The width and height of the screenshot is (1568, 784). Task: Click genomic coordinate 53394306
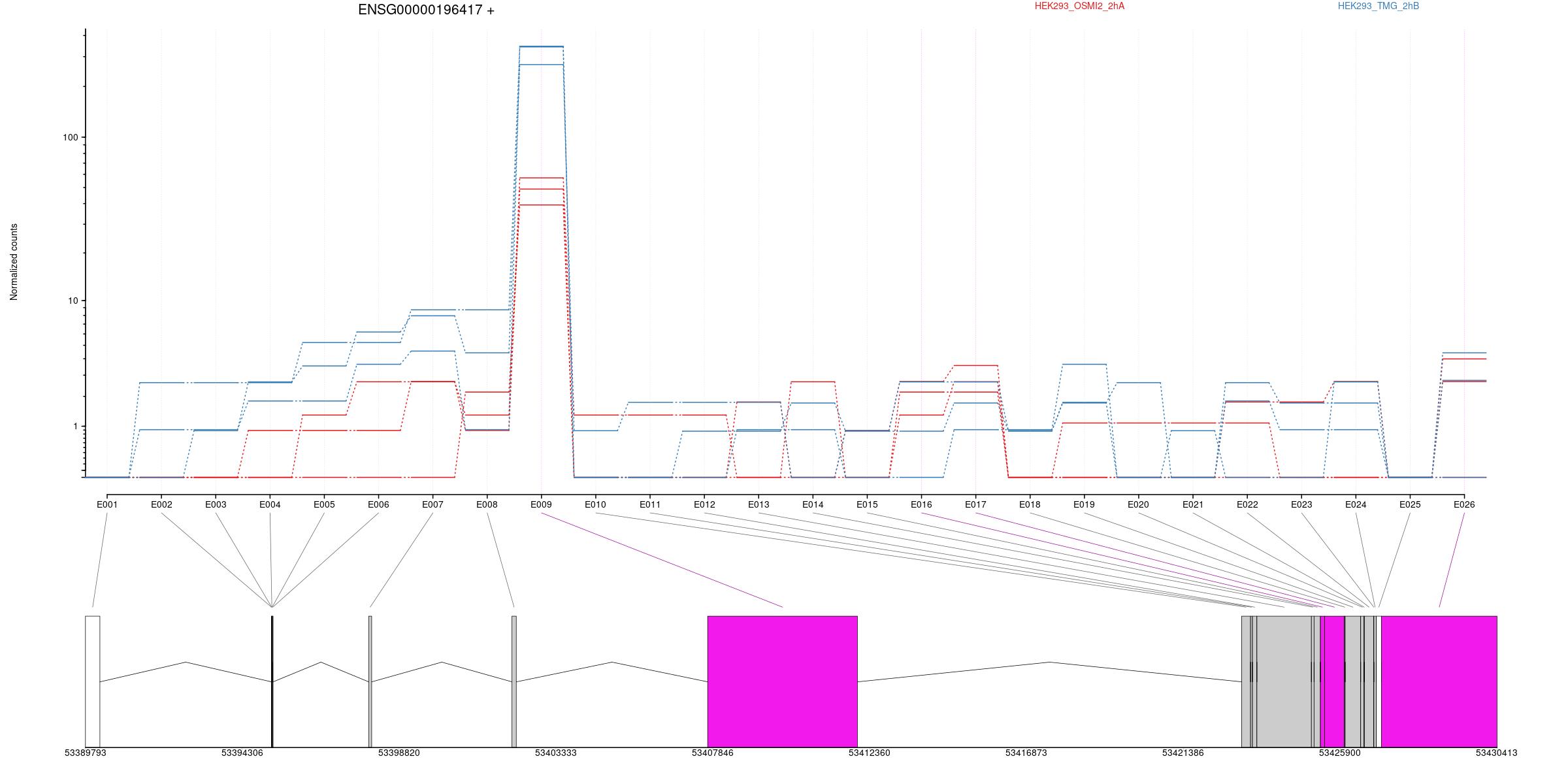click(x=242, y=753)
